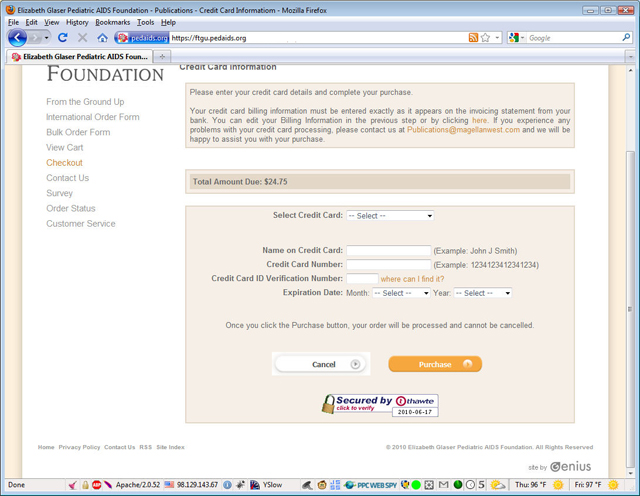Open the address bar history dropdown arrow
Viewport: 640px width, 496px height.
click(x=497, y=38)
